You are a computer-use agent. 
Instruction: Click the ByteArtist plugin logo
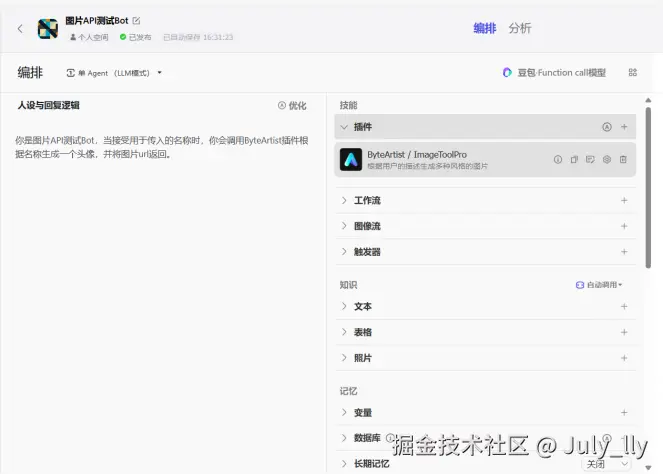coord(351,160)
